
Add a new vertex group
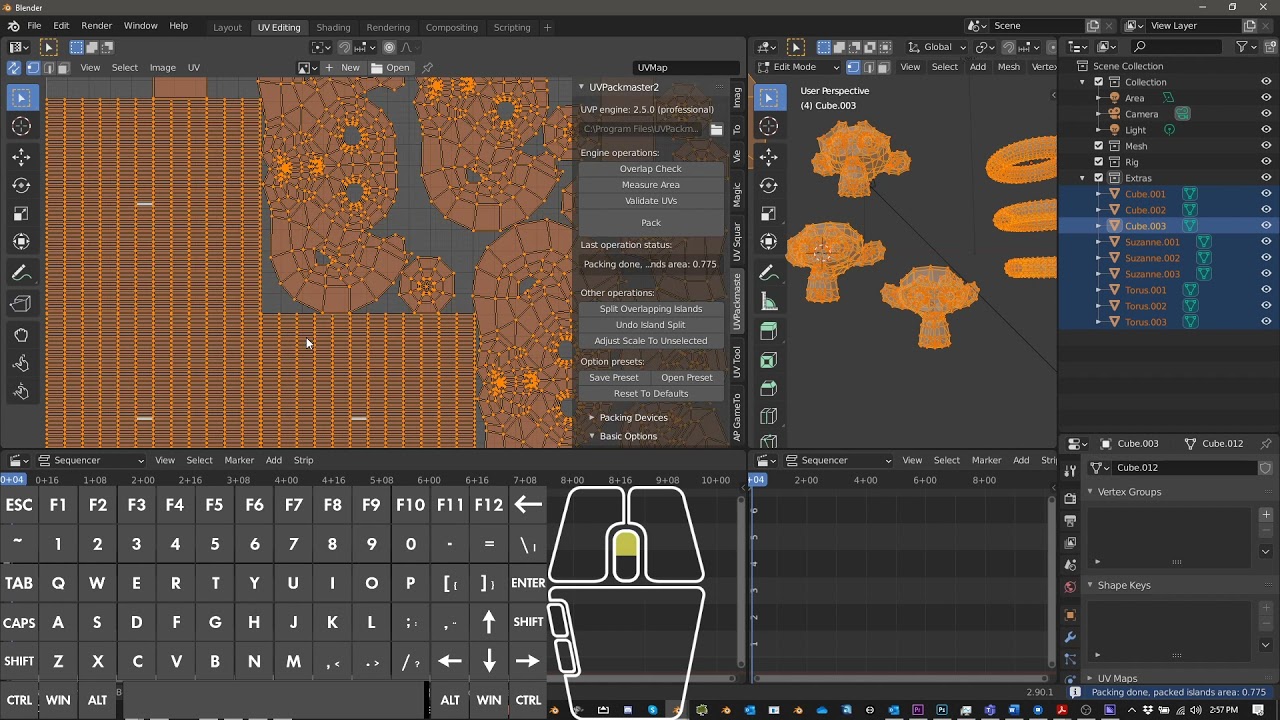[x=1265, y=515]
